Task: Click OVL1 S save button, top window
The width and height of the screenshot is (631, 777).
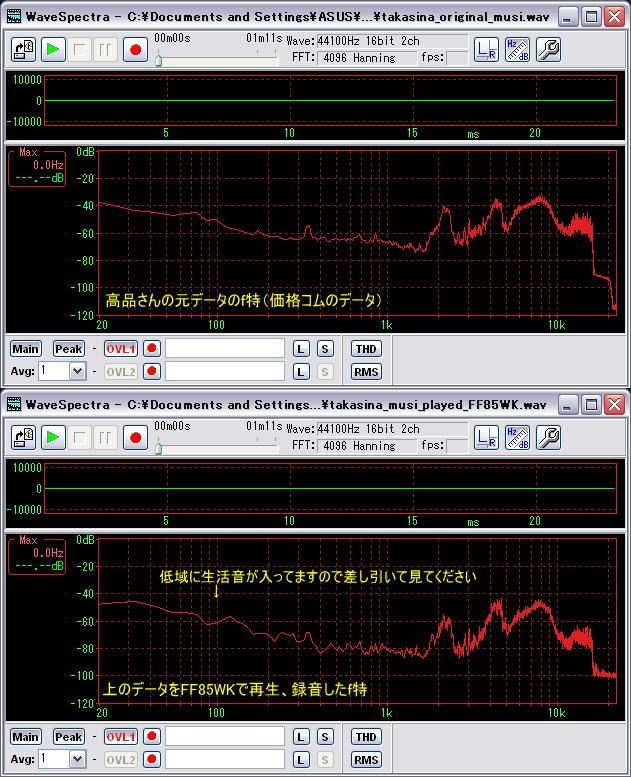Action: click(x=325, y=349)
